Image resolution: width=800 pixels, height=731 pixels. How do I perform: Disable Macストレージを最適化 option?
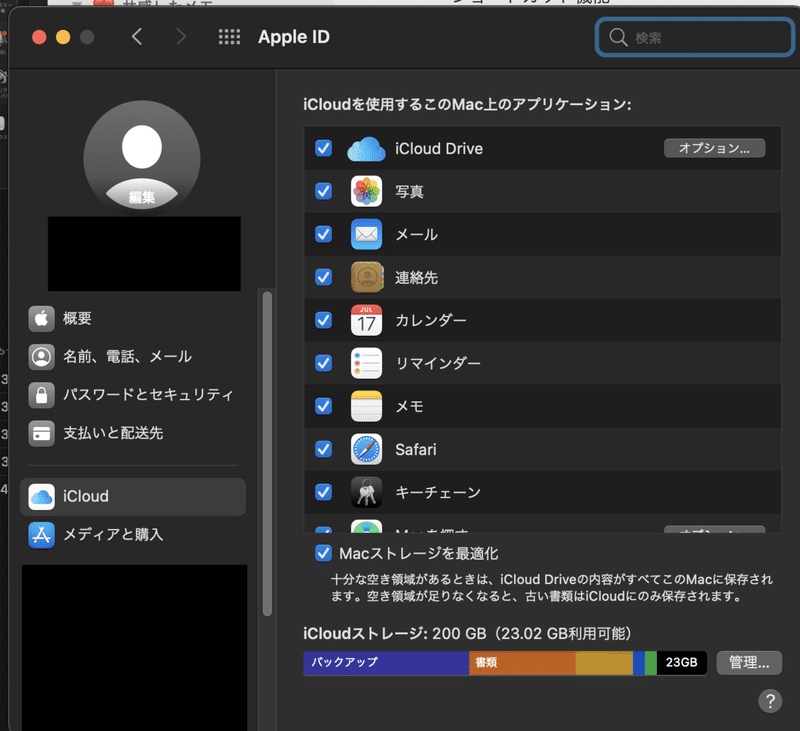[x=323, y=552]
